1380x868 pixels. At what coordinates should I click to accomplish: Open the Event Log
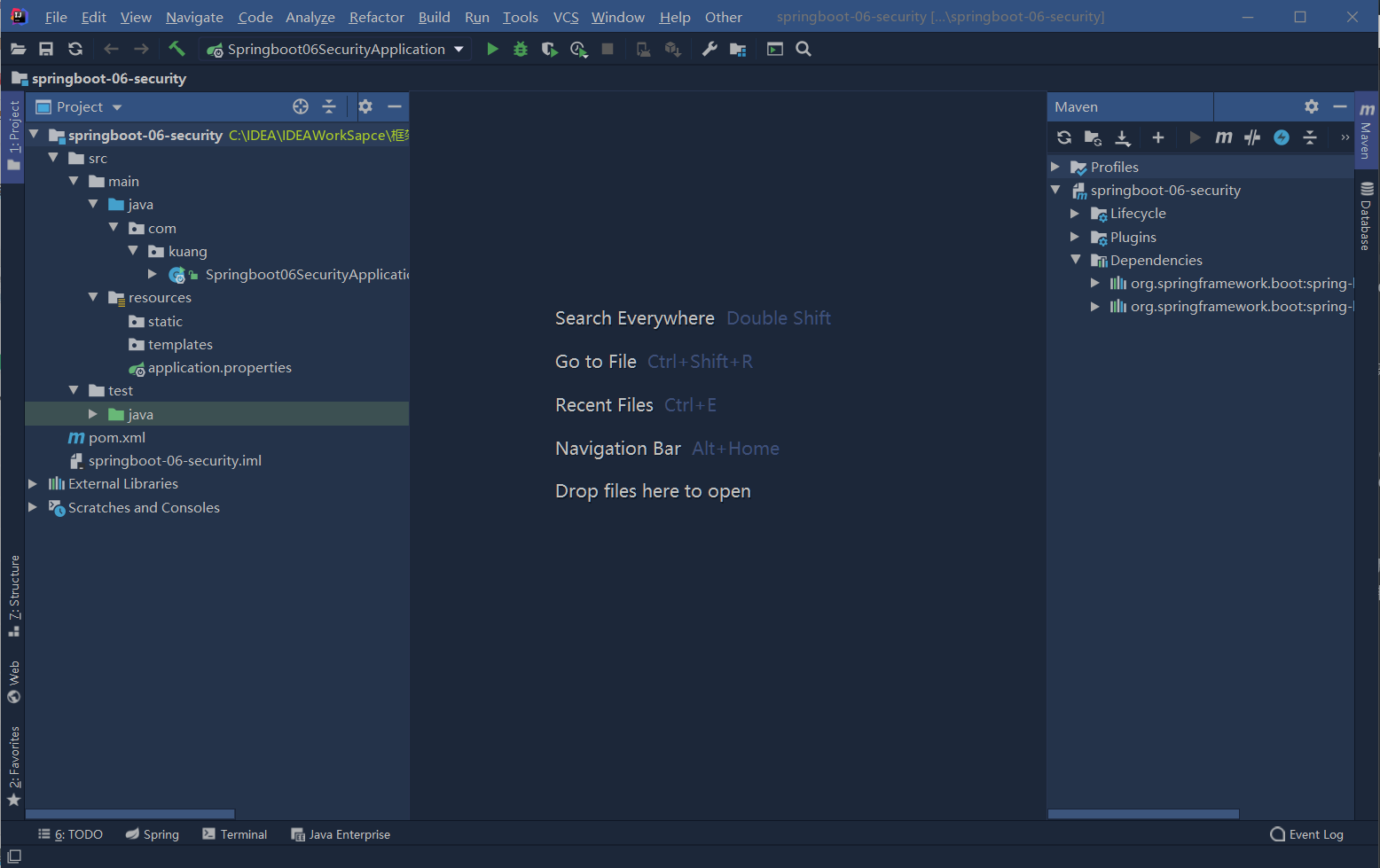pyautogui.click(x=1306, y=834)
